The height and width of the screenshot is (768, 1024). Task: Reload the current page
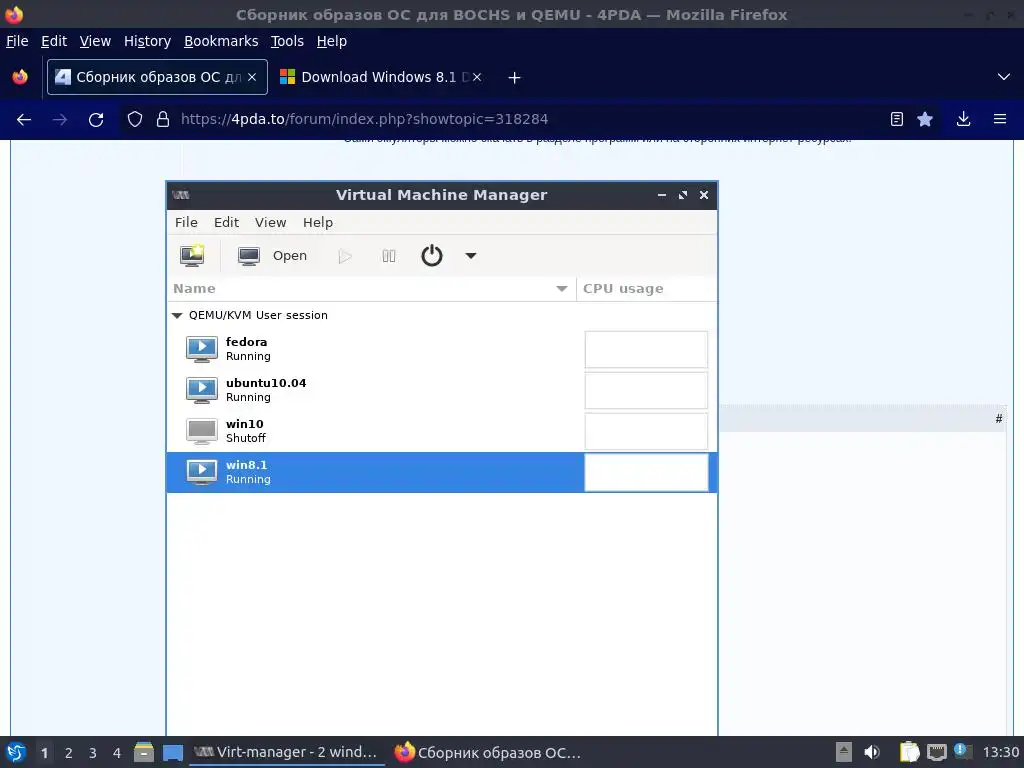coord(96,120)
